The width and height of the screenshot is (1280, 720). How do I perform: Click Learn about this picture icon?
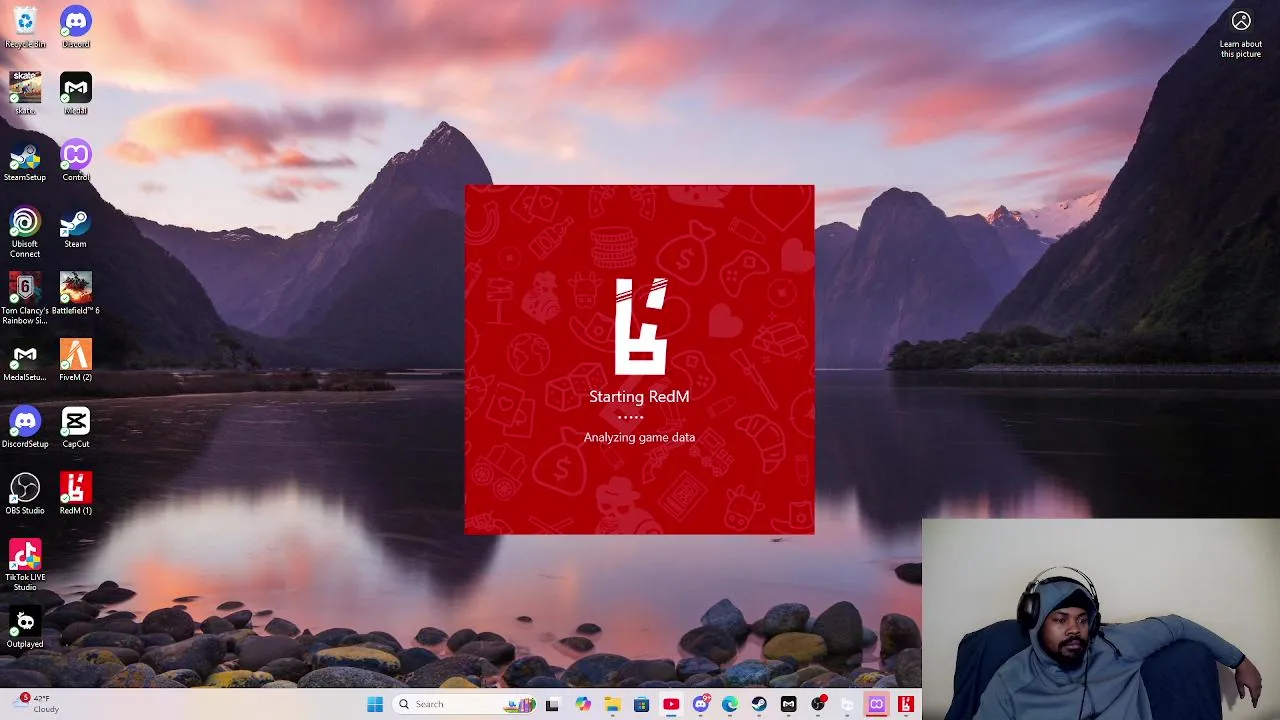(x=1241, y=35)
